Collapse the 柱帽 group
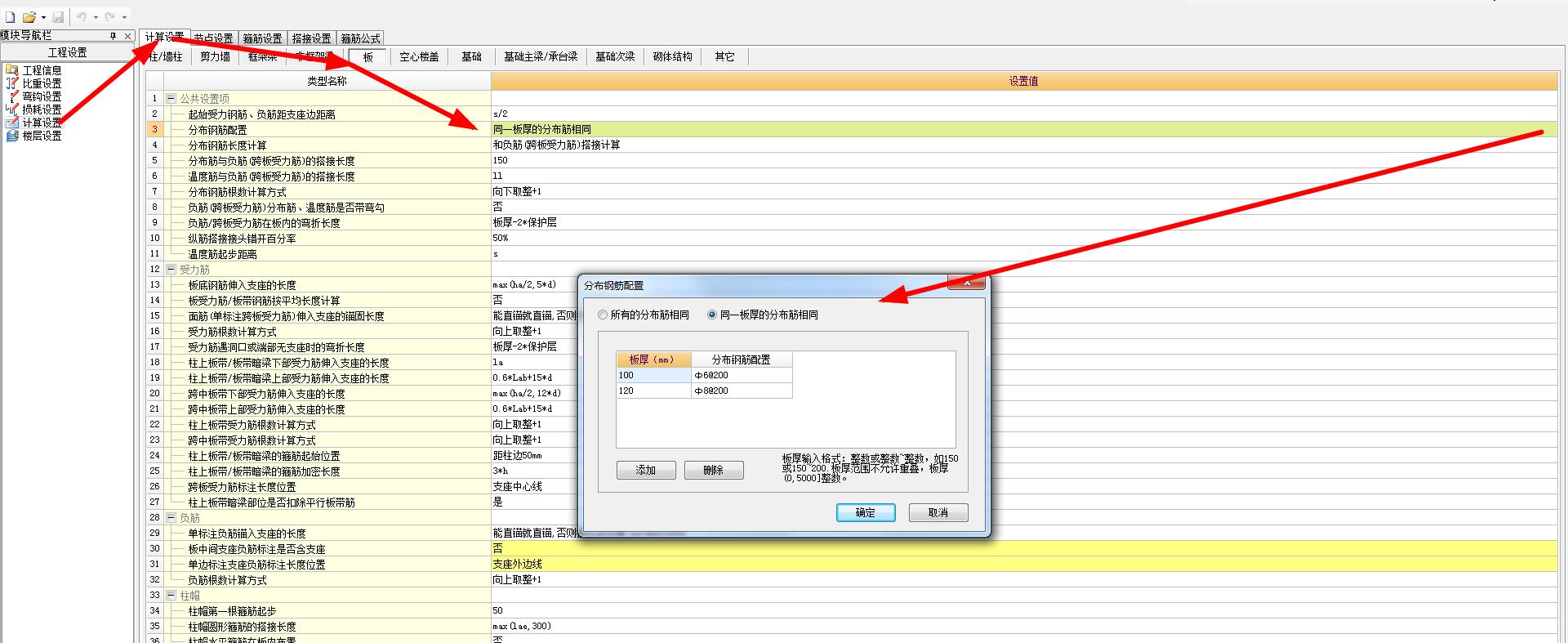This screenshot has width=1568, height=643. [171, 596]
